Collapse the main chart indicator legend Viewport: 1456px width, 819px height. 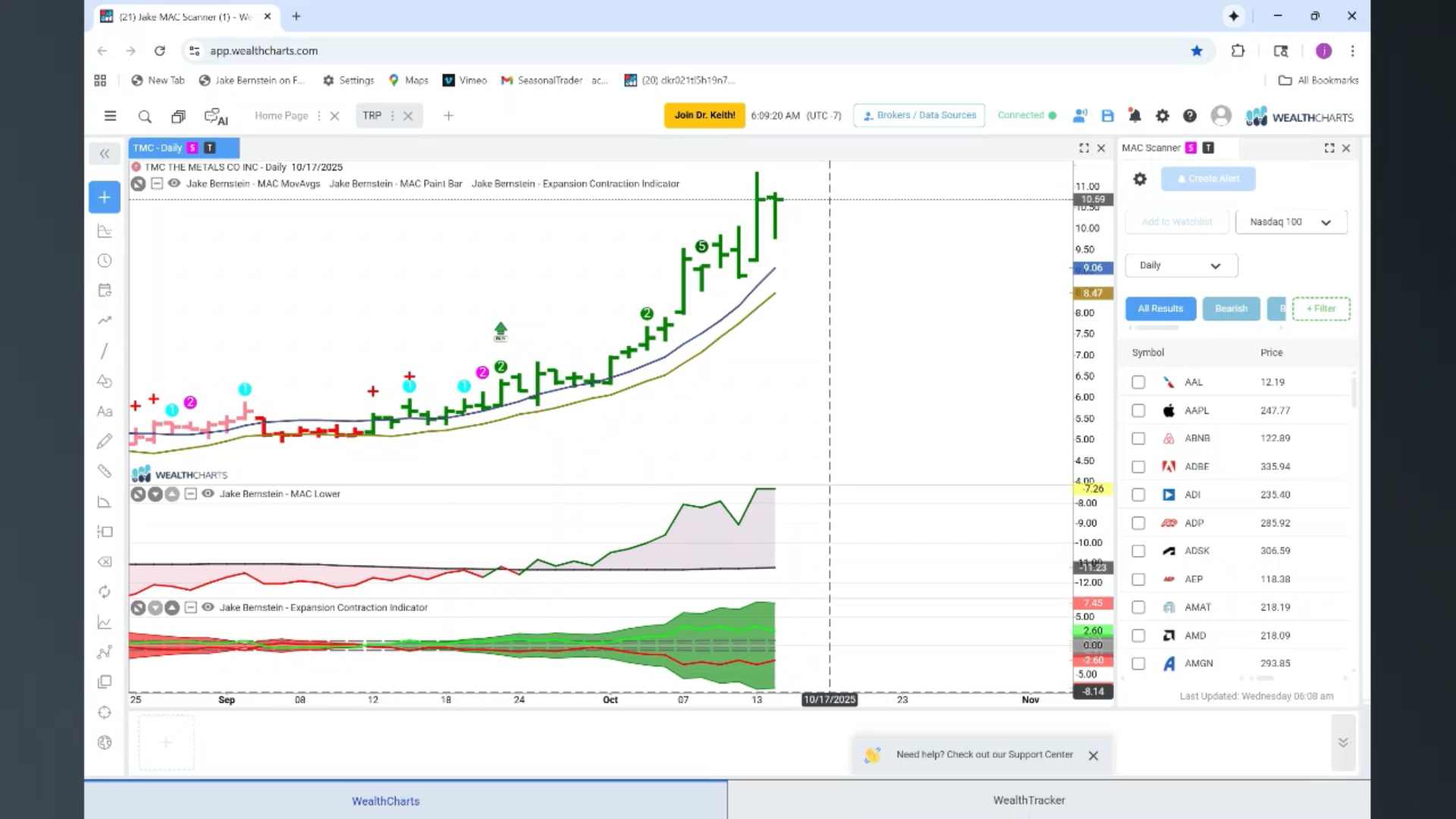click(x=156, y=184)
